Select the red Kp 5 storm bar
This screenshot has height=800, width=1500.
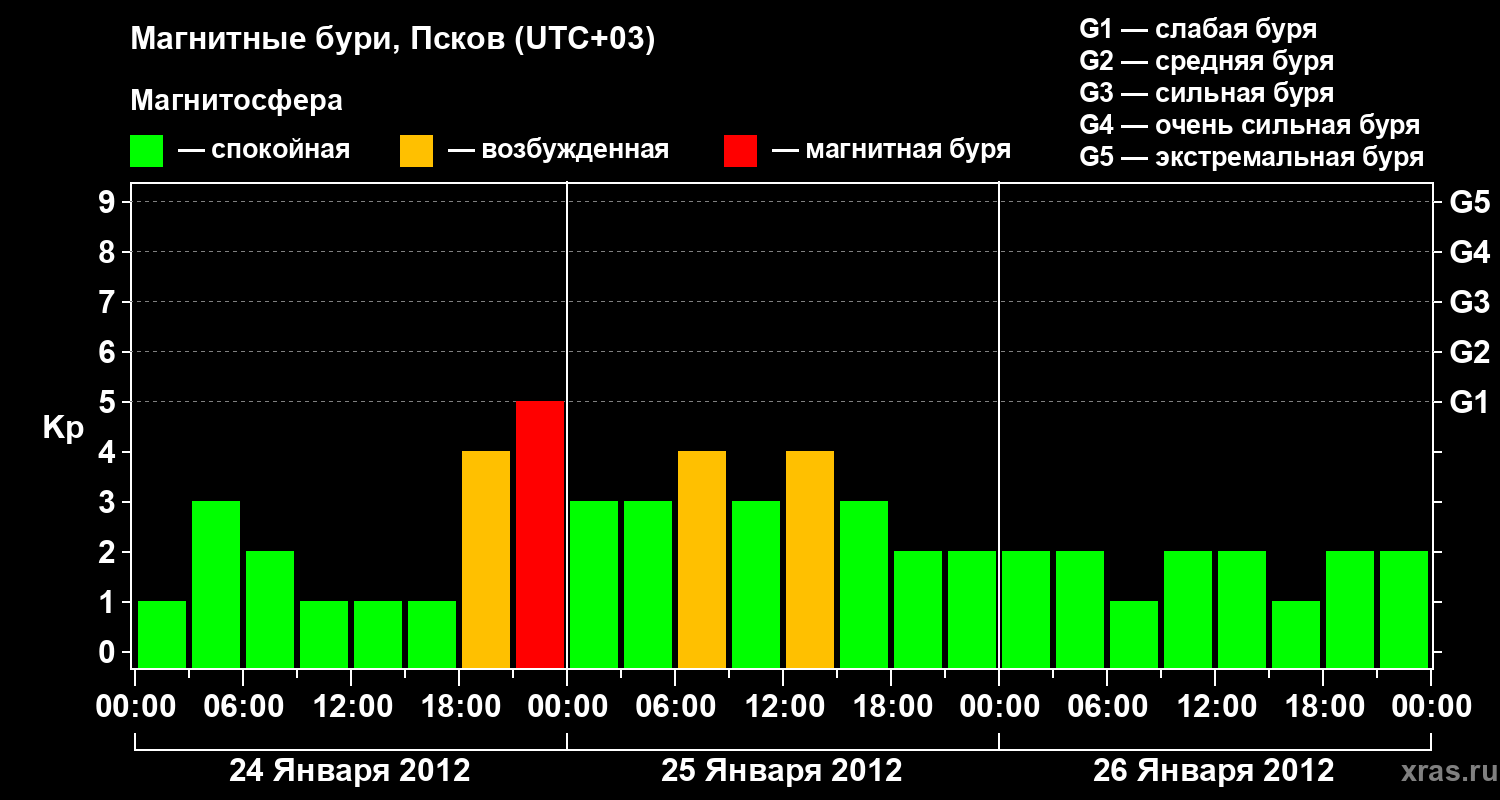pos(540,535)
